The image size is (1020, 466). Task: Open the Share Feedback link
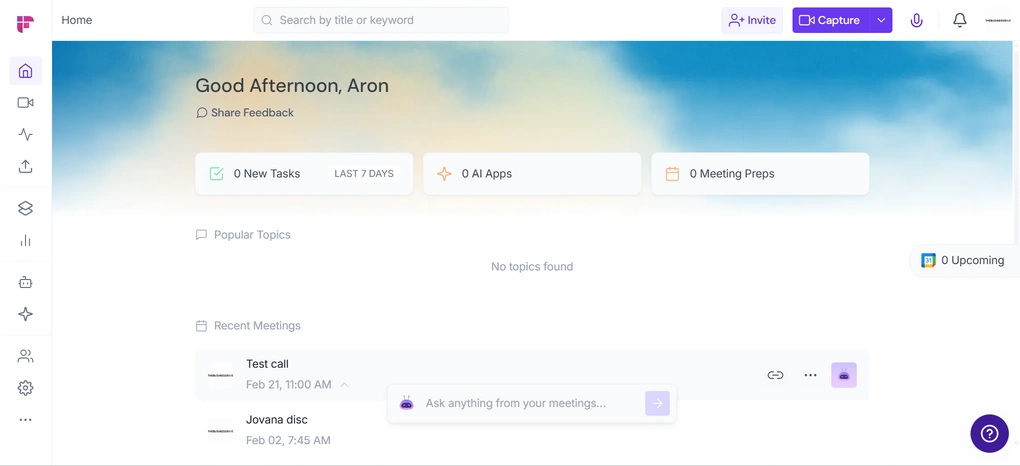pos(245,113)
